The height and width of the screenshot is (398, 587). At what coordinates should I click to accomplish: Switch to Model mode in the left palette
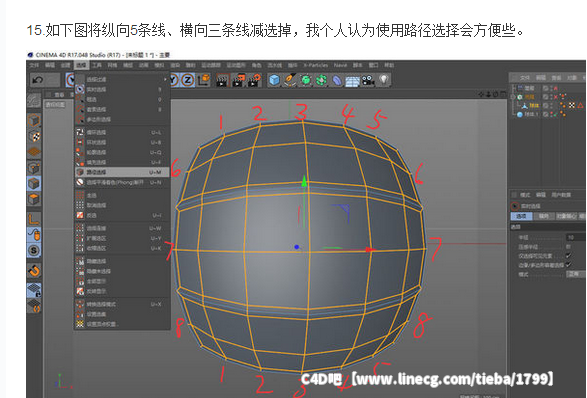pyautogui.click(x=34, y=121)
